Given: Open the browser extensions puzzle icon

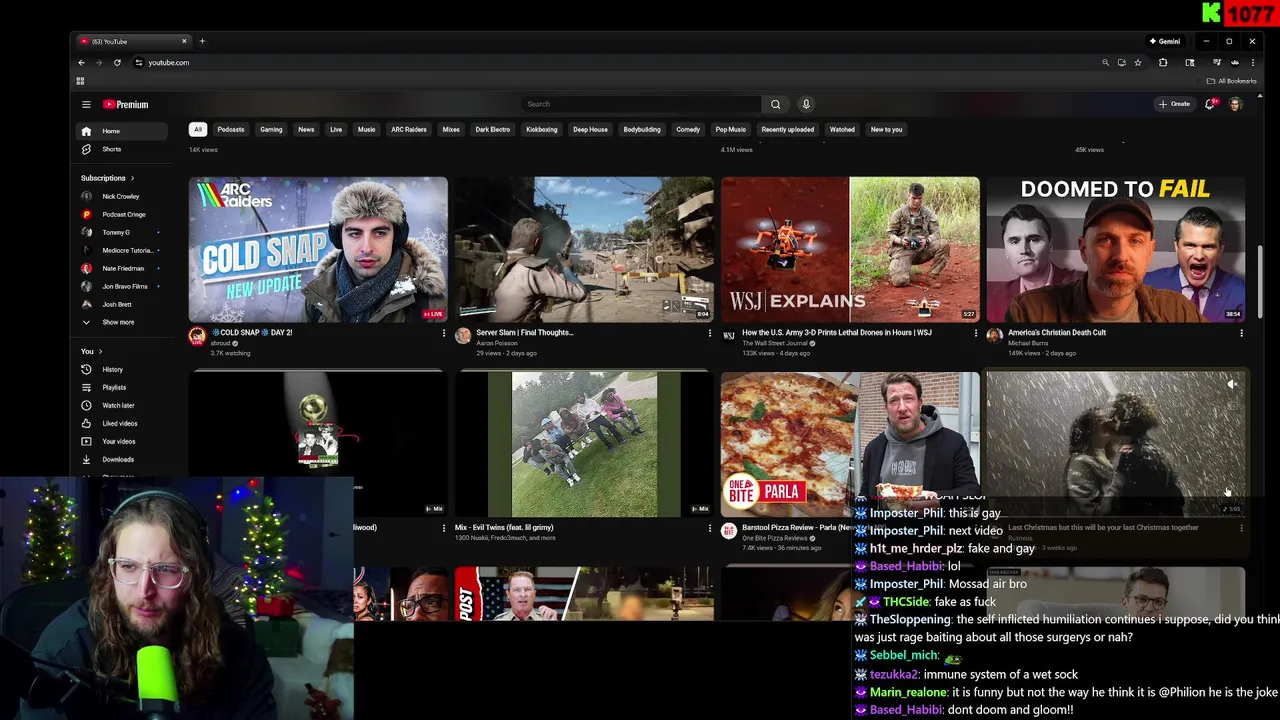Looking at the screenshot, I should tap(1163, 62).
